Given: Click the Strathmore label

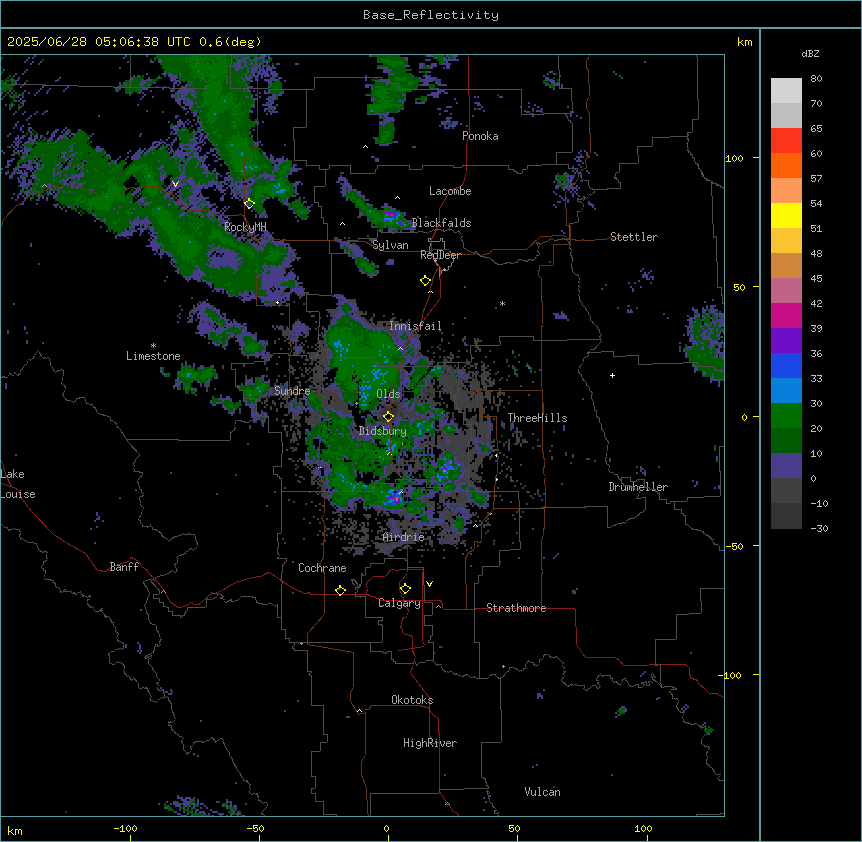Looking at the screenshot, I should 516,608.
